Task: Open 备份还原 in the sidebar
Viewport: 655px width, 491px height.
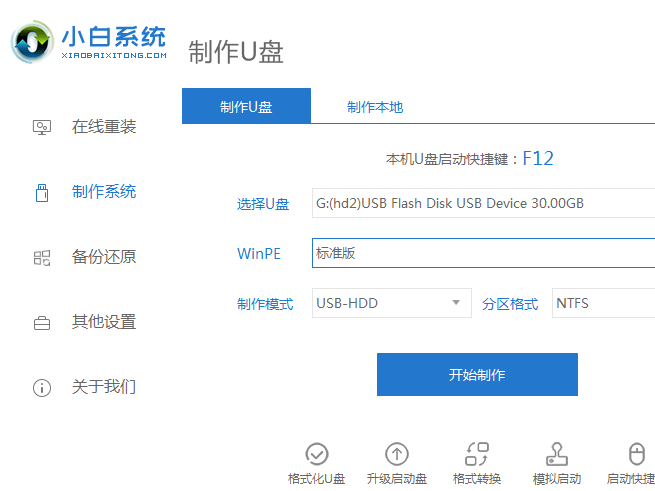Action: [x=104, y=257]
